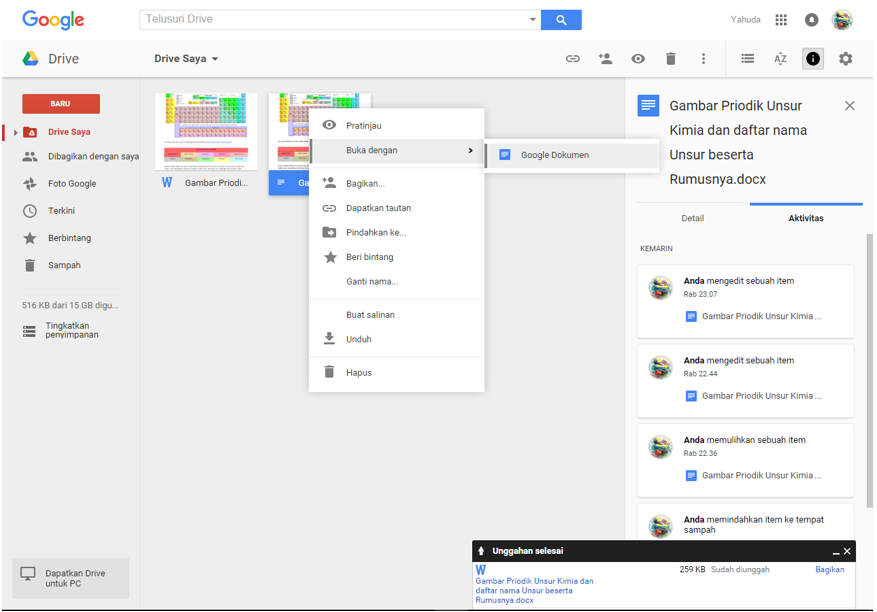Choose Buka dengan in context menu

397,150
